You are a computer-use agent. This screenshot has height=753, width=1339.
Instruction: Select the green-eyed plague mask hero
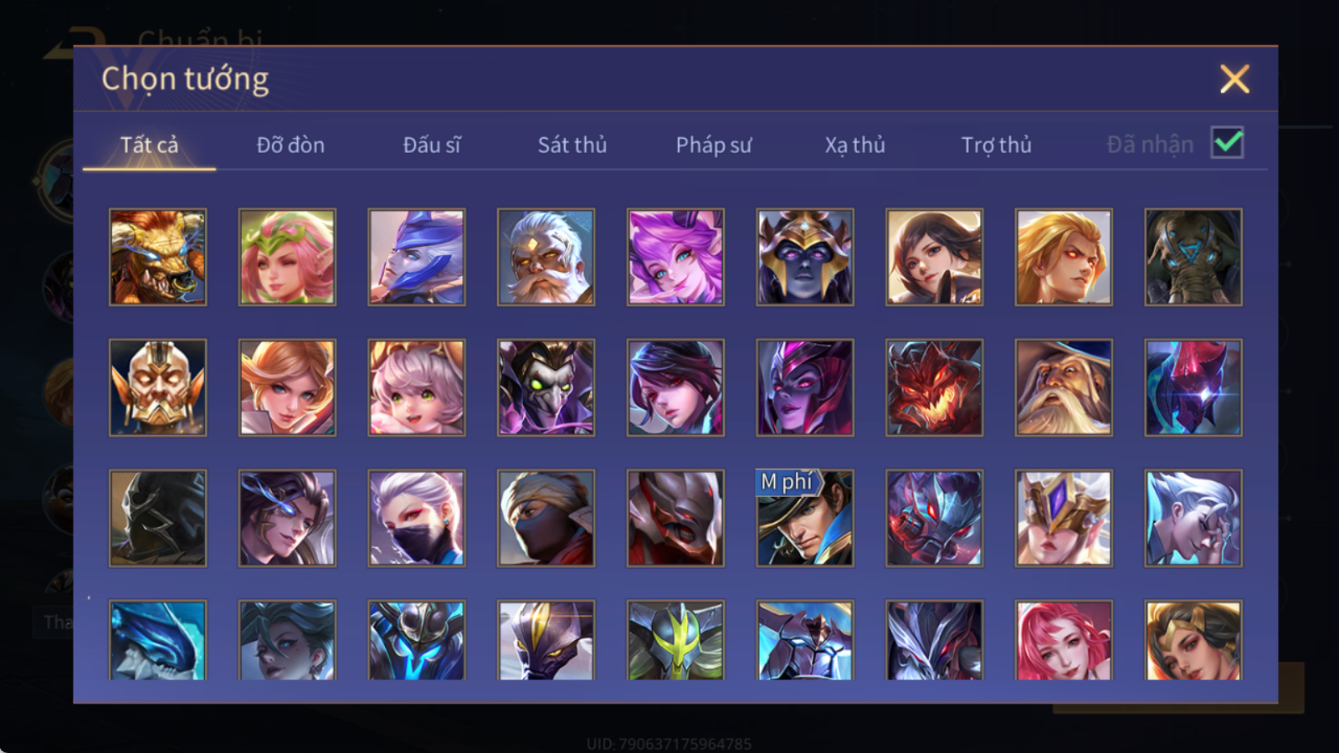coord(546,388)
